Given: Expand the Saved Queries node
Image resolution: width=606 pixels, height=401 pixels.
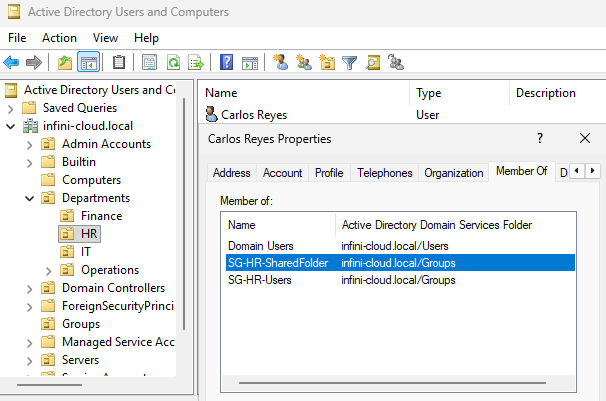Looking at the screenshot, I should pos(11,109).
